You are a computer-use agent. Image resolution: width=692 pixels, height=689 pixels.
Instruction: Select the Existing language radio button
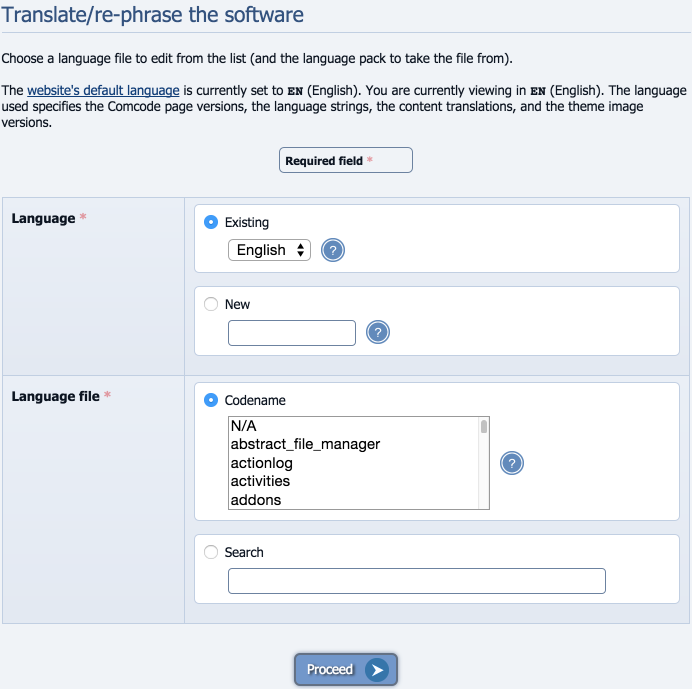(211, 222)
